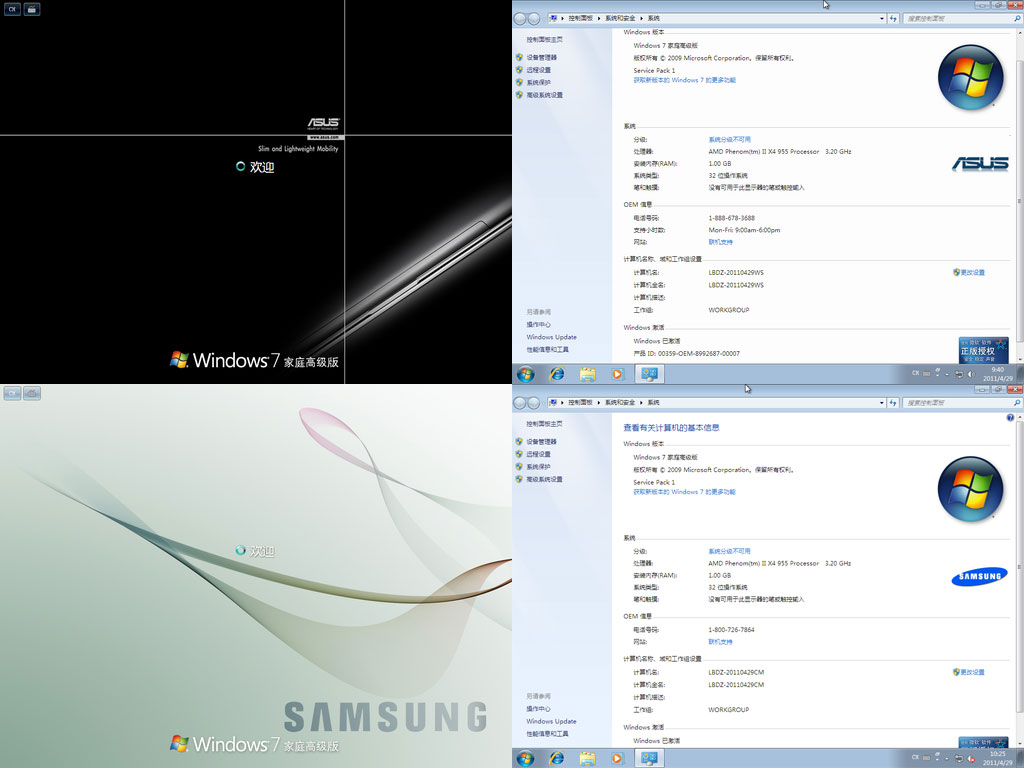1024x768 pixels.
Task: Open 远程设置 in the ASUS System window sidebar
Action: coord(539,70)
